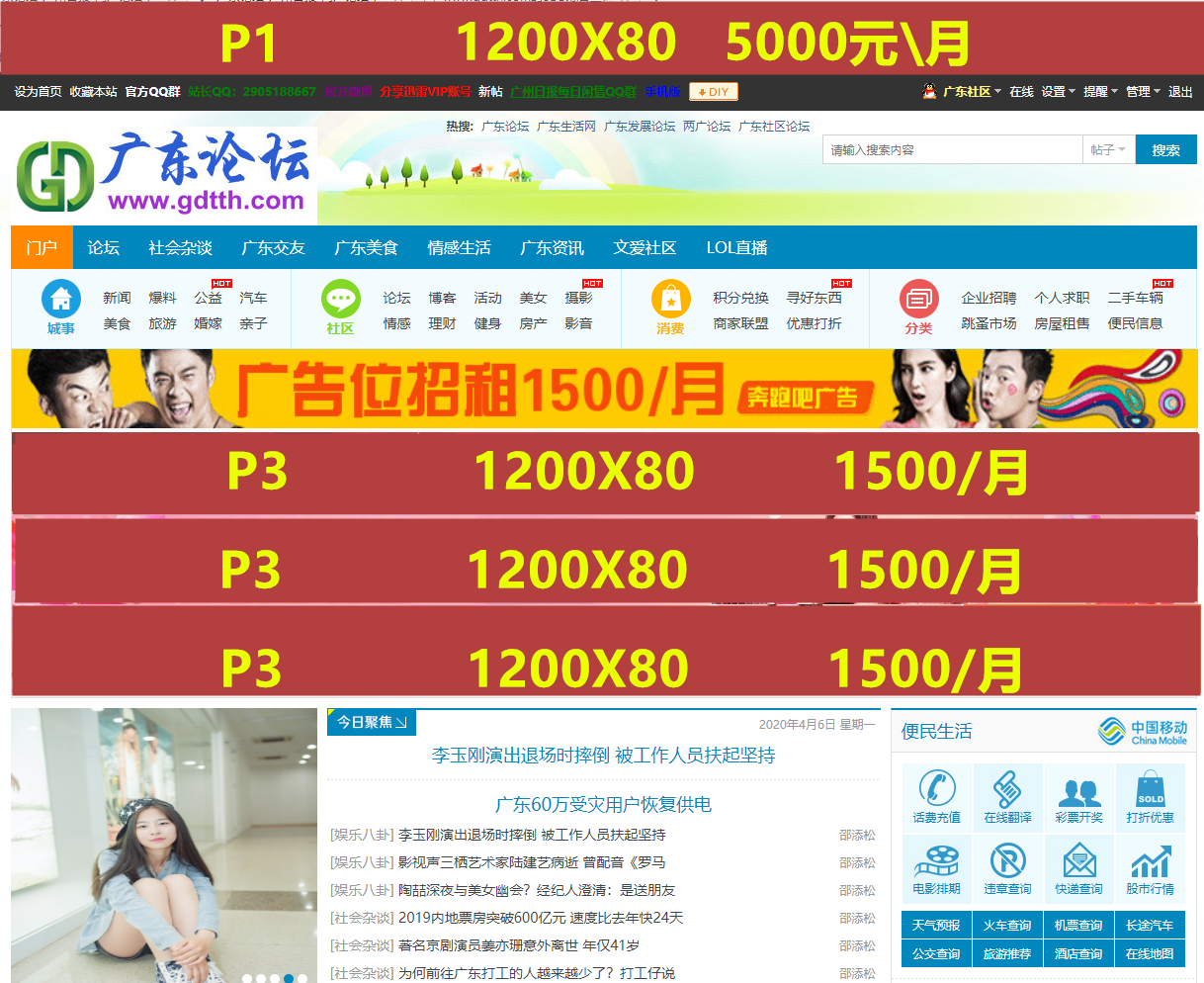Select the 情感生活 navigation tab
This screenshot has width=1204, height=983.
point(460,247)
